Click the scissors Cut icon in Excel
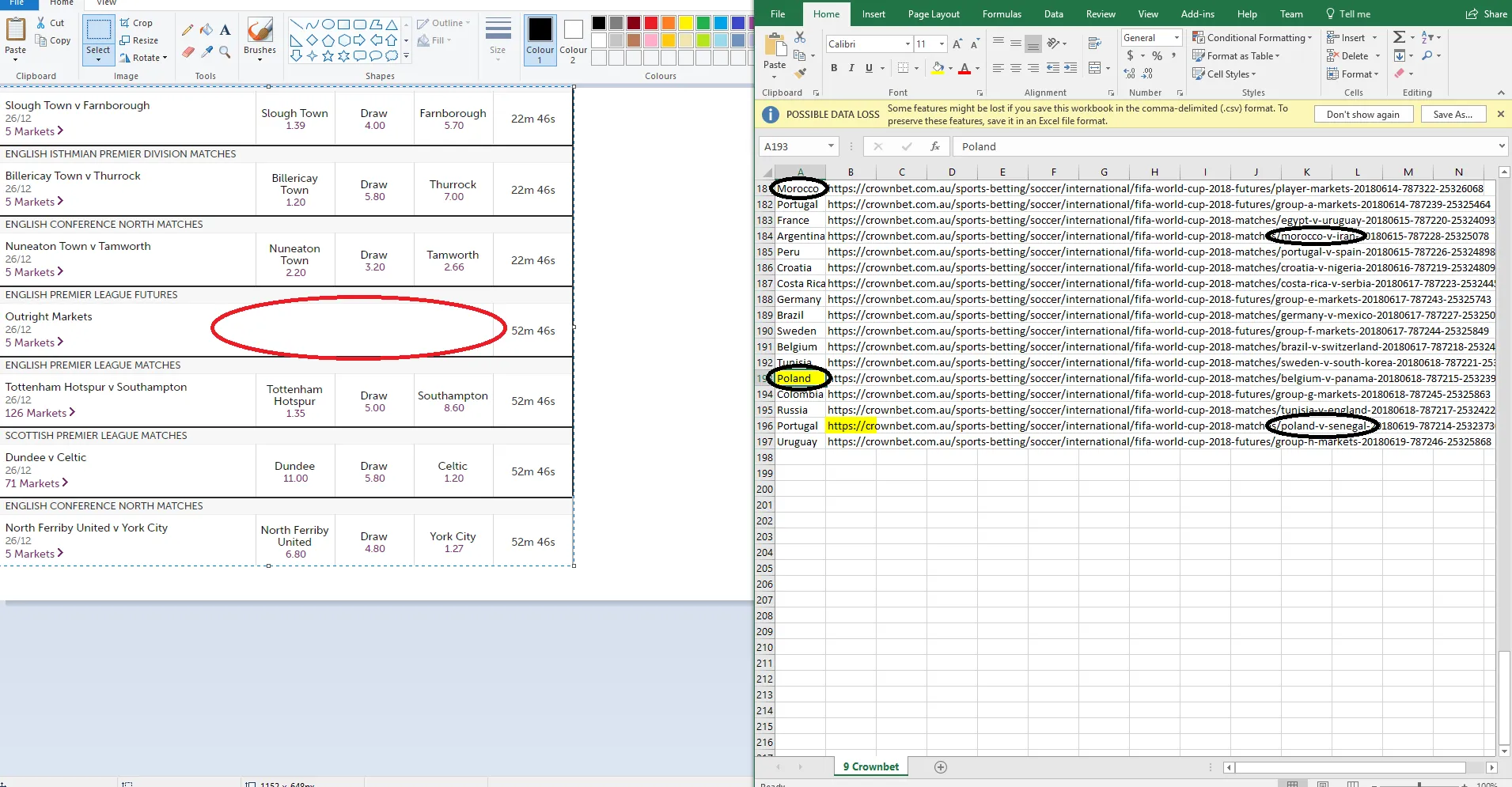Viewport: 1512px width, 787px height. (800, 37)
